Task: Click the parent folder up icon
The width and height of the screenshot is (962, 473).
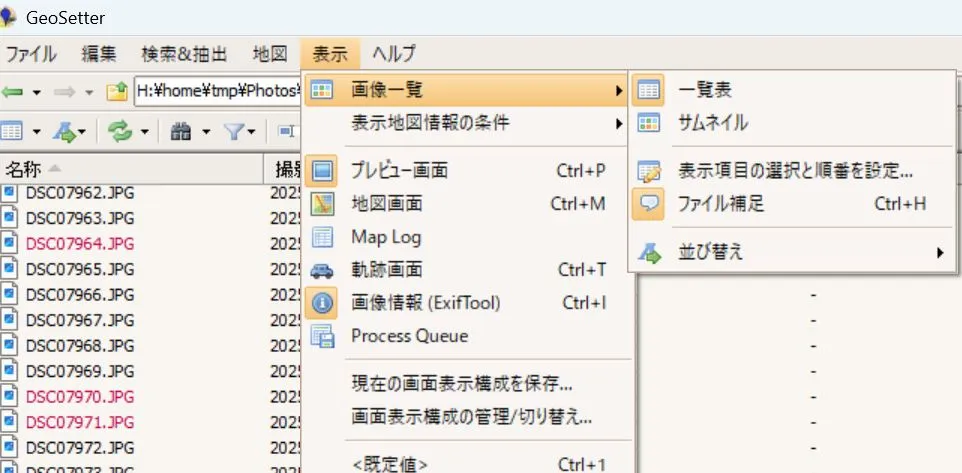Action: [x=117, y=92]
